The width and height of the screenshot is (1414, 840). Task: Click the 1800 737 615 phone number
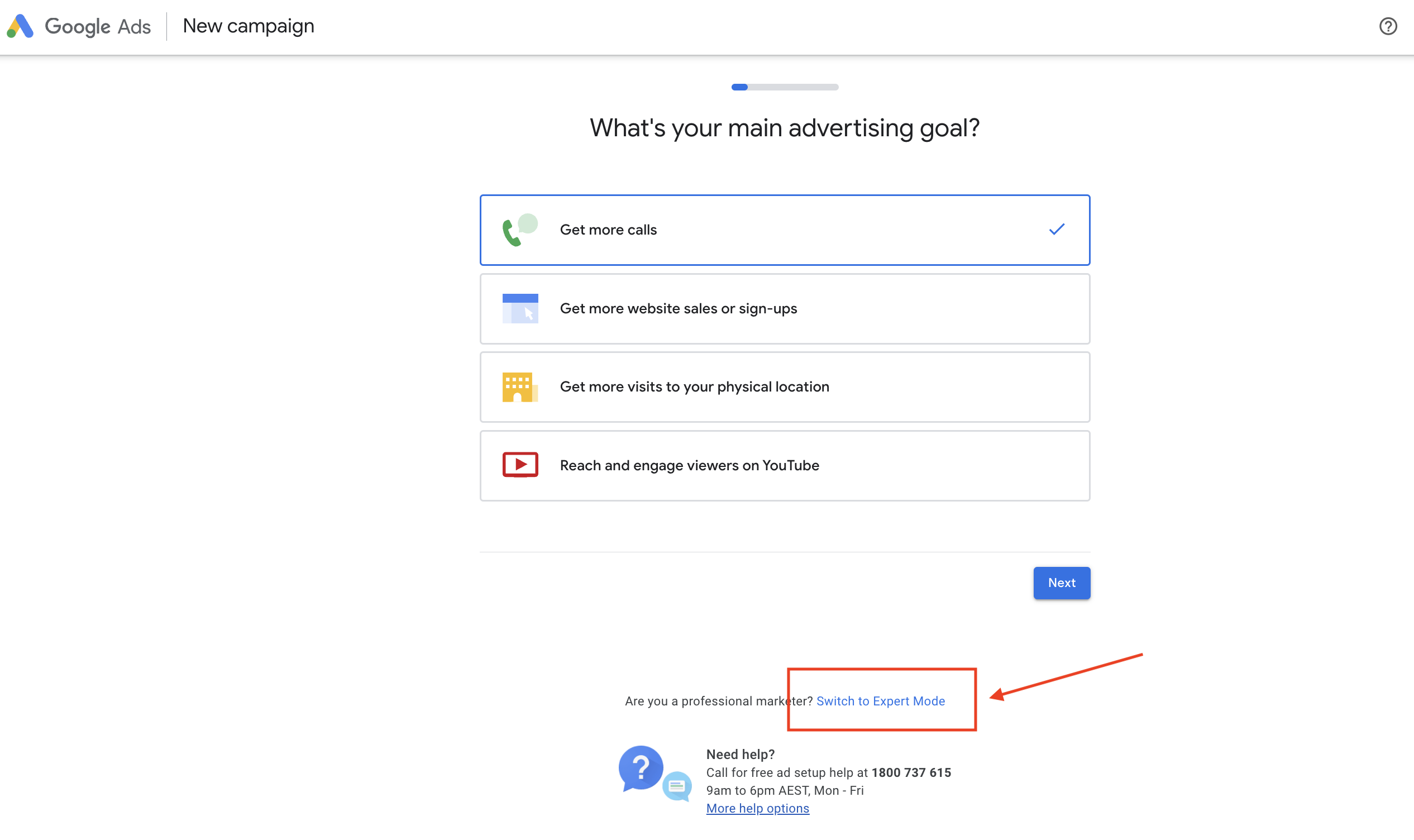pyautogui.click(x=911, y=772)
